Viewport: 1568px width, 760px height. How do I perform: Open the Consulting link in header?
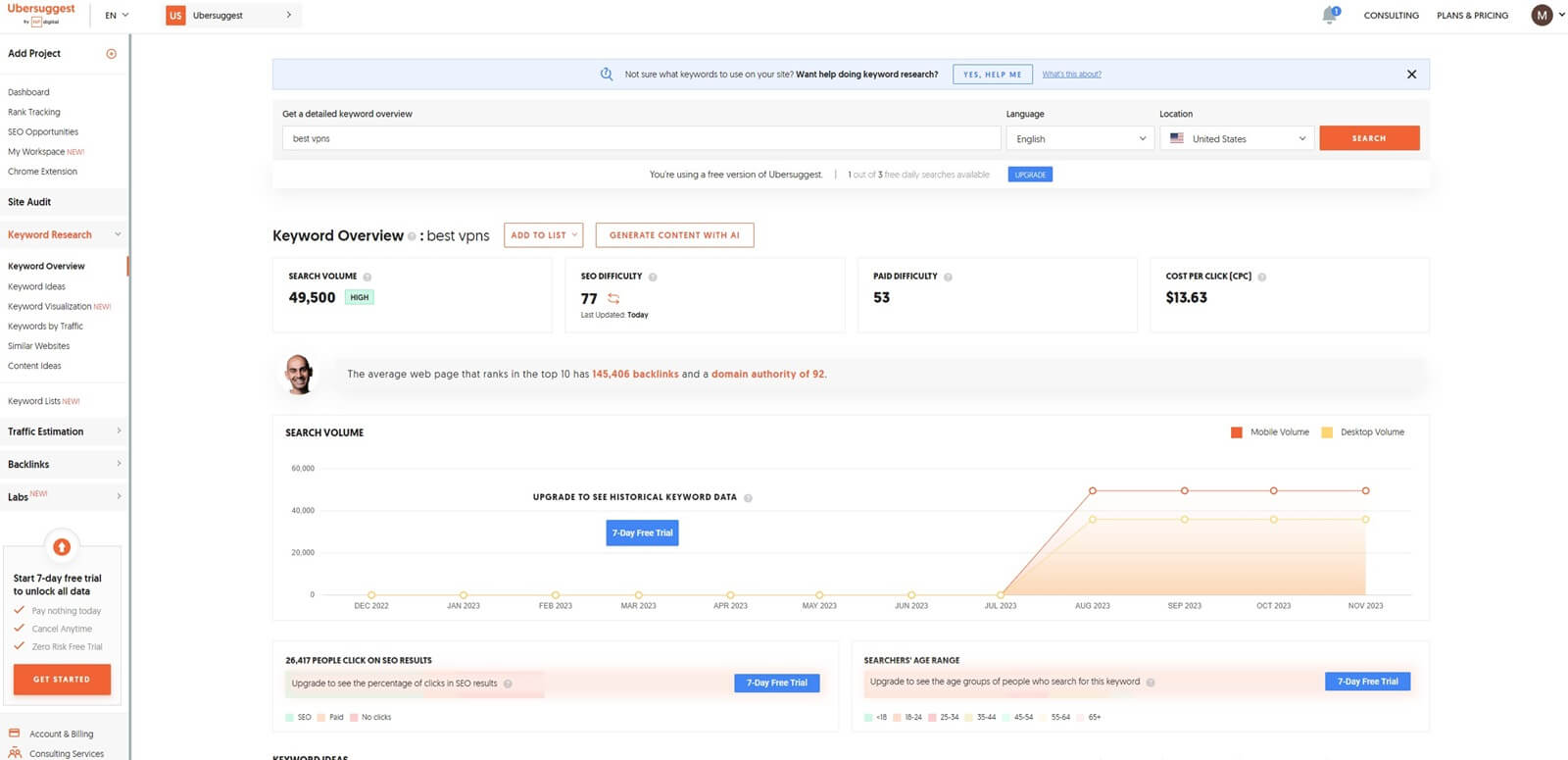coord(1391,16)
